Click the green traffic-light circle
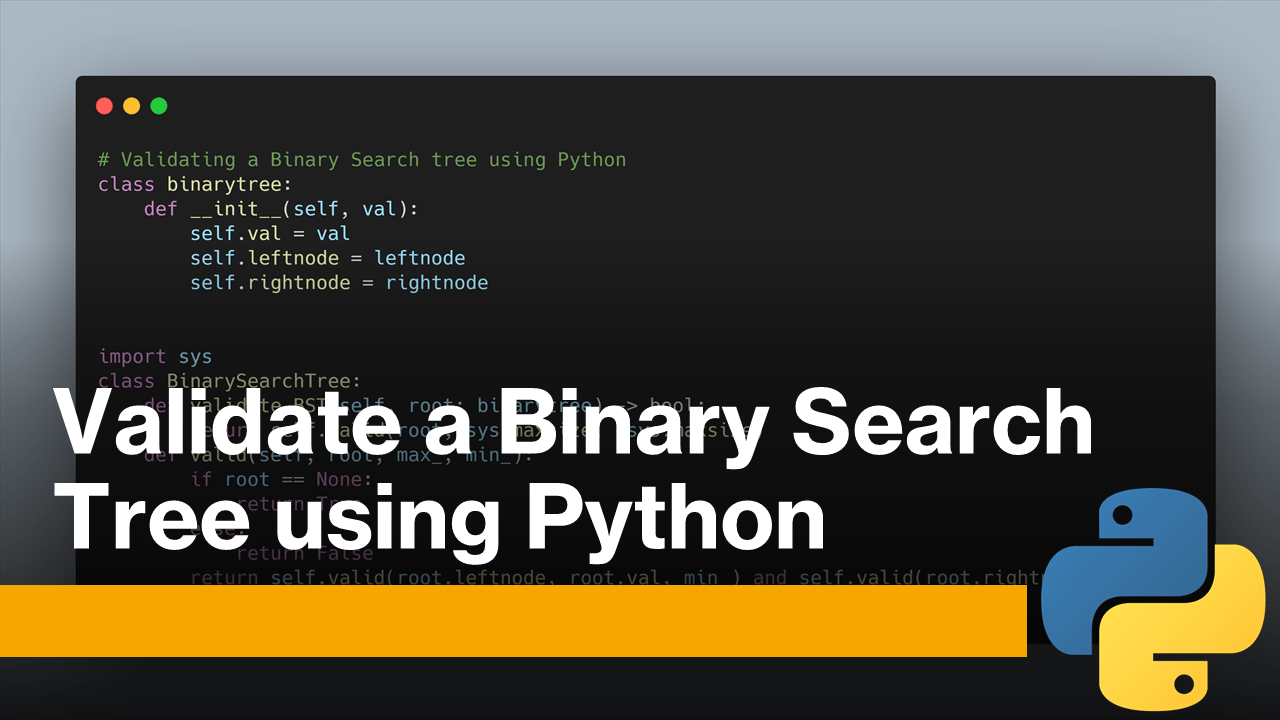 click(x=158, y=105)
